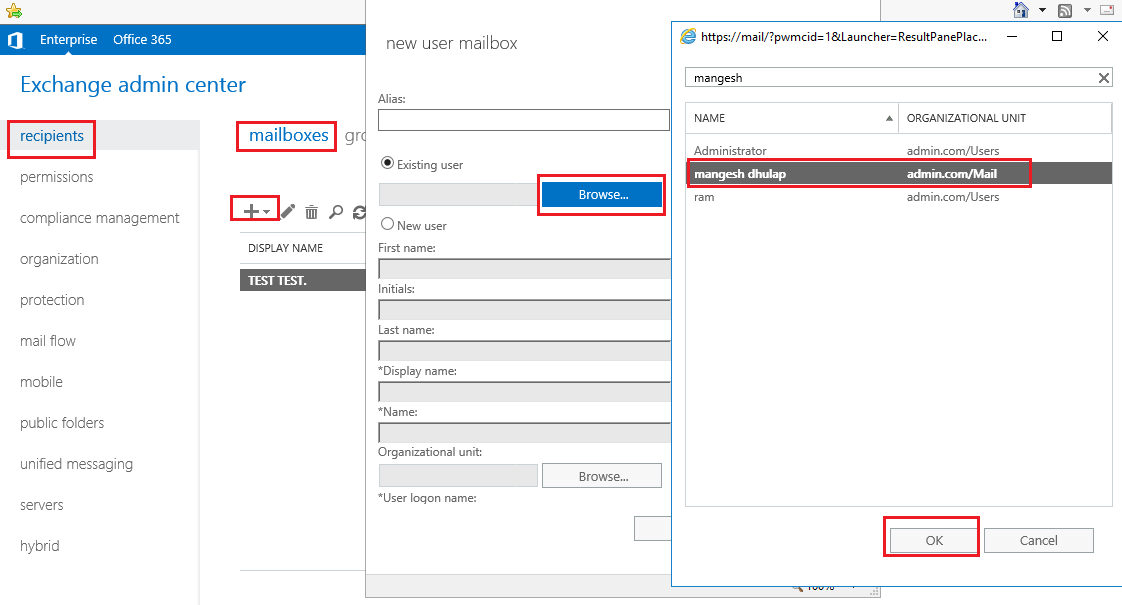Image resolution: width=1122 pixels, height=605 pixels.
Task: Click the DISPLAY NAME column header
Action: [286, 248]
